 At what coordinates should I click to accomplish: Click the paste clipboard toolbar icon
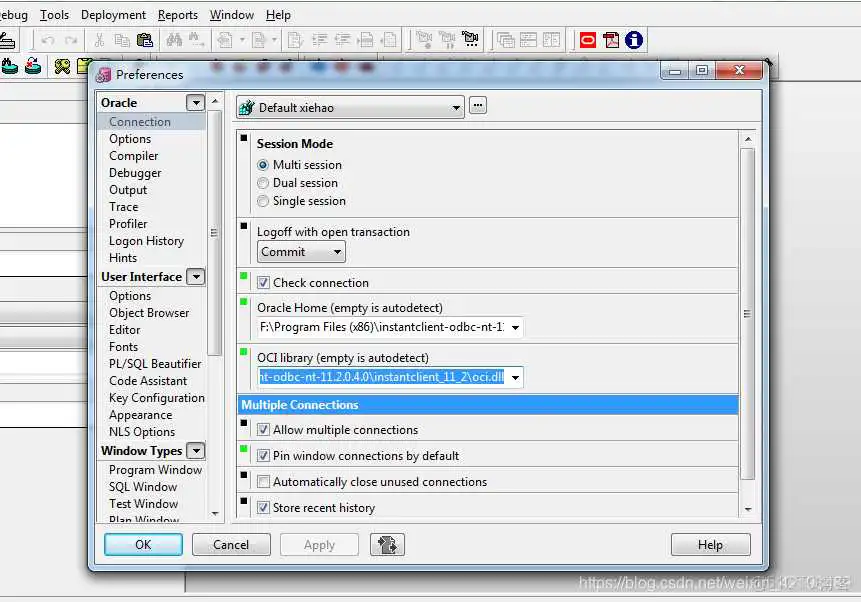pyautogui.click(x=145, y=40)
